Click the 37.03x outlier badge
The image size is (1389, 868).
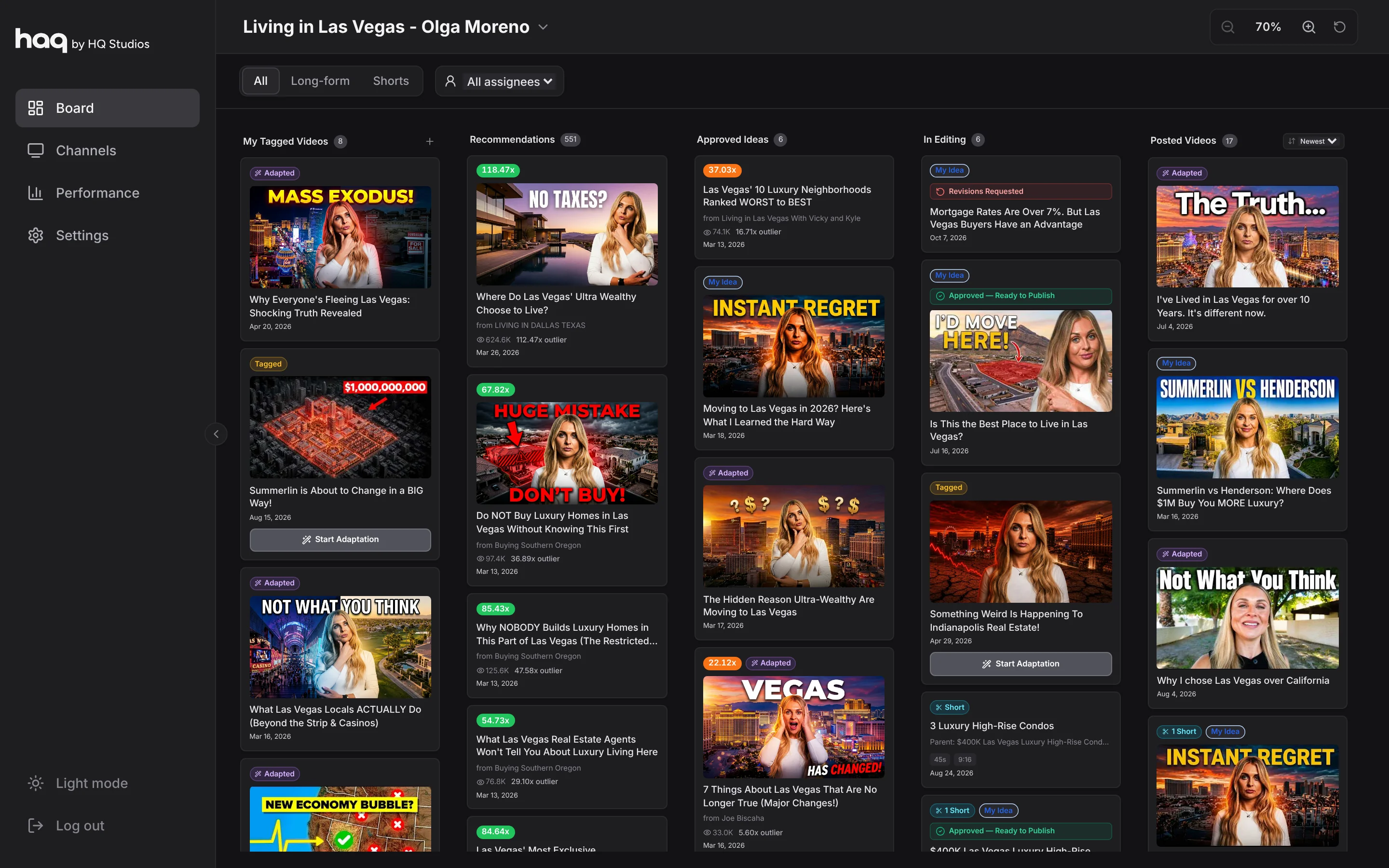coord(722,170)
